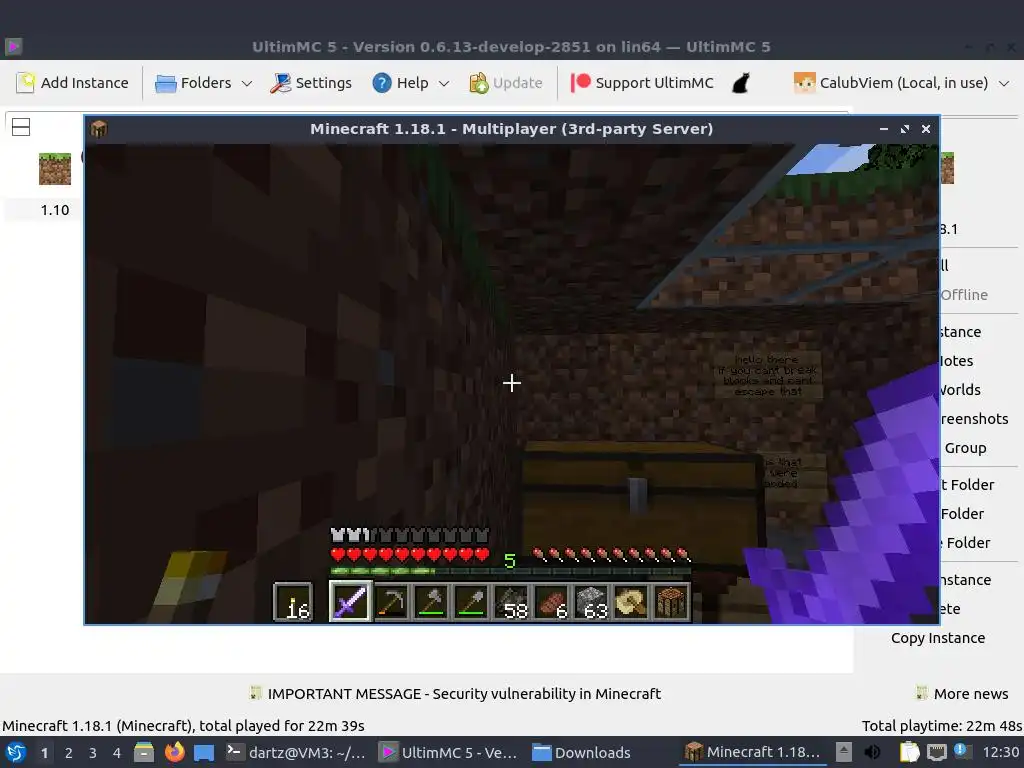
Task: Open the clipboard tray icon
Action: click(x=909, y=752)
